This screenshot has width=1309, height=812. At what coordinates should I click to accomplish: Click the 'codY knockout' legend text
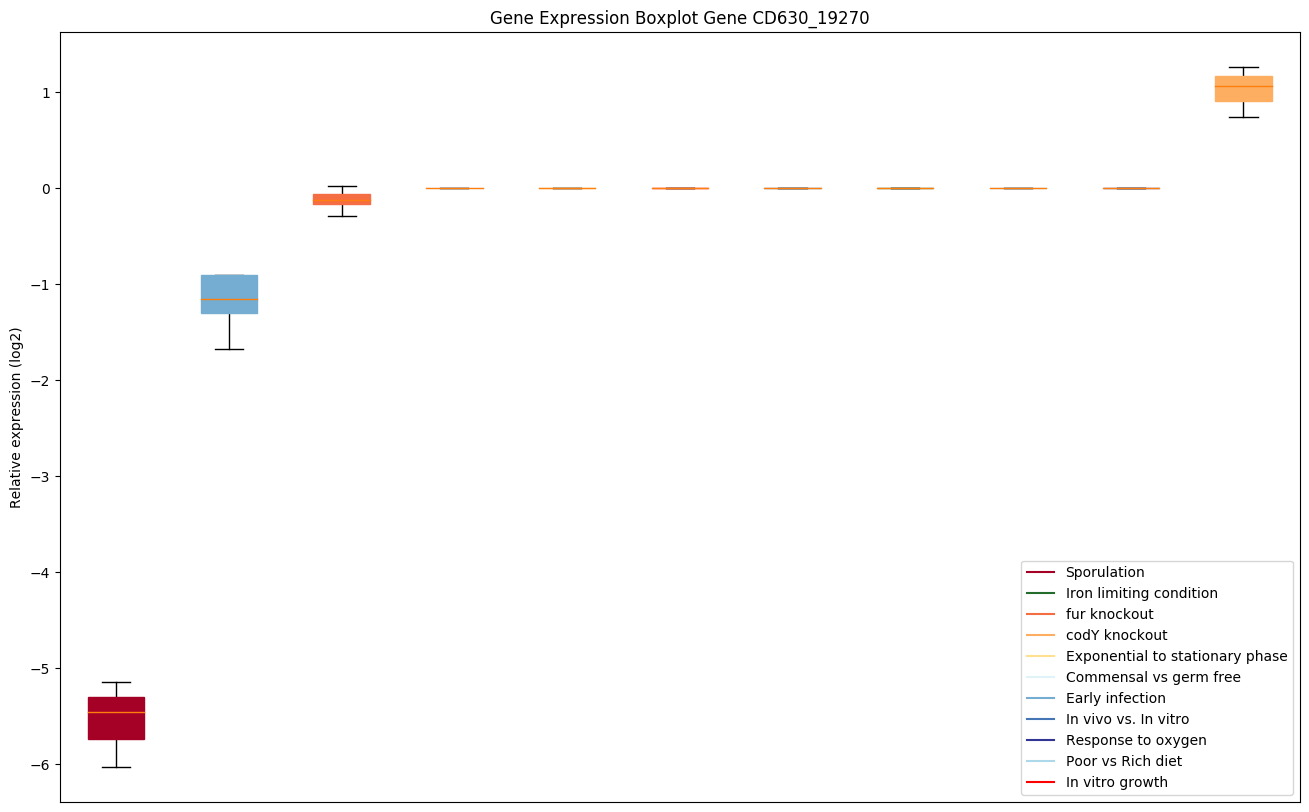[1116, 635]
